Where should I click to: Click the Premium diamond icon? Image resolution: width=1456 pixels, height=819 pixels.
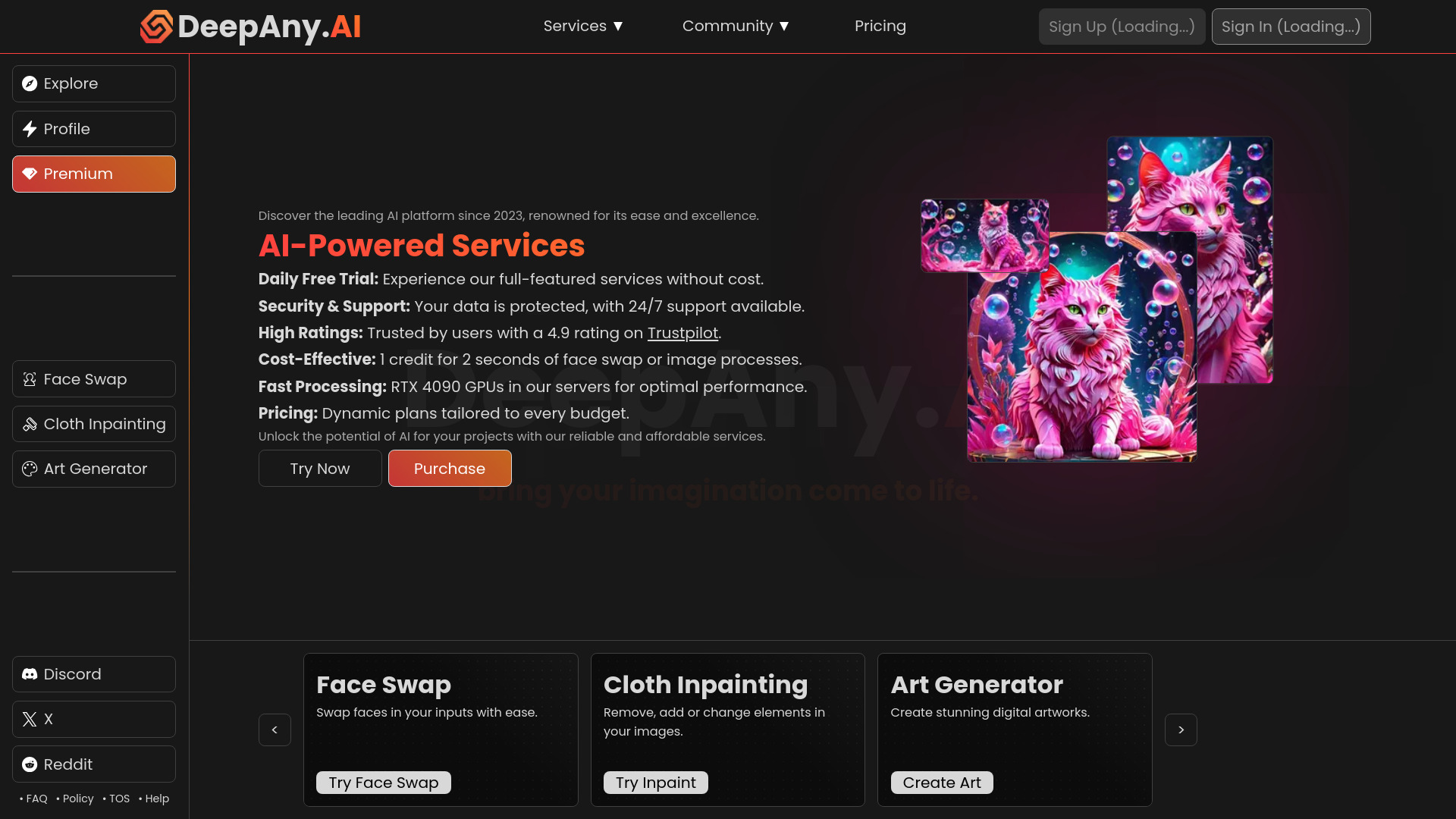point(30,173)
